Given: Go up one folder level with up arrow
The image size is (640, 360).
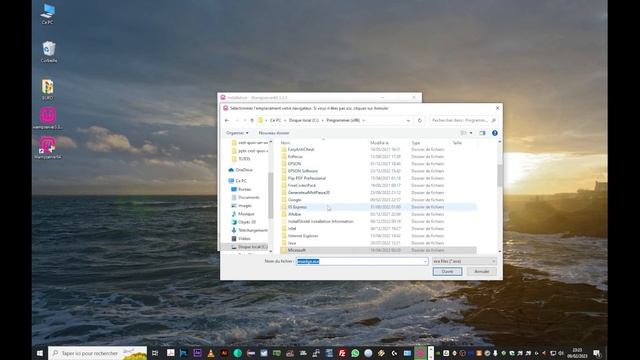Looking at the screenshot, I should click(252, 120).
